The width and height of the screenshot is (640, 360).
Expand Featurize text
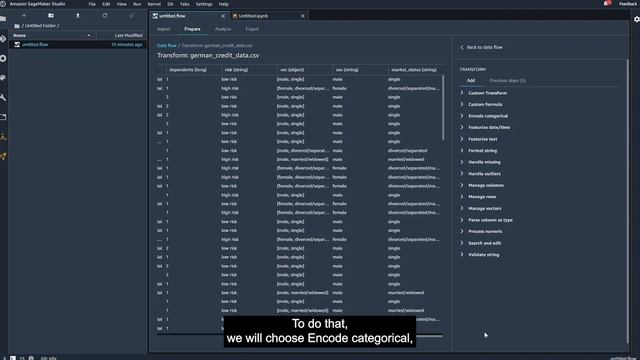point(482,139)
